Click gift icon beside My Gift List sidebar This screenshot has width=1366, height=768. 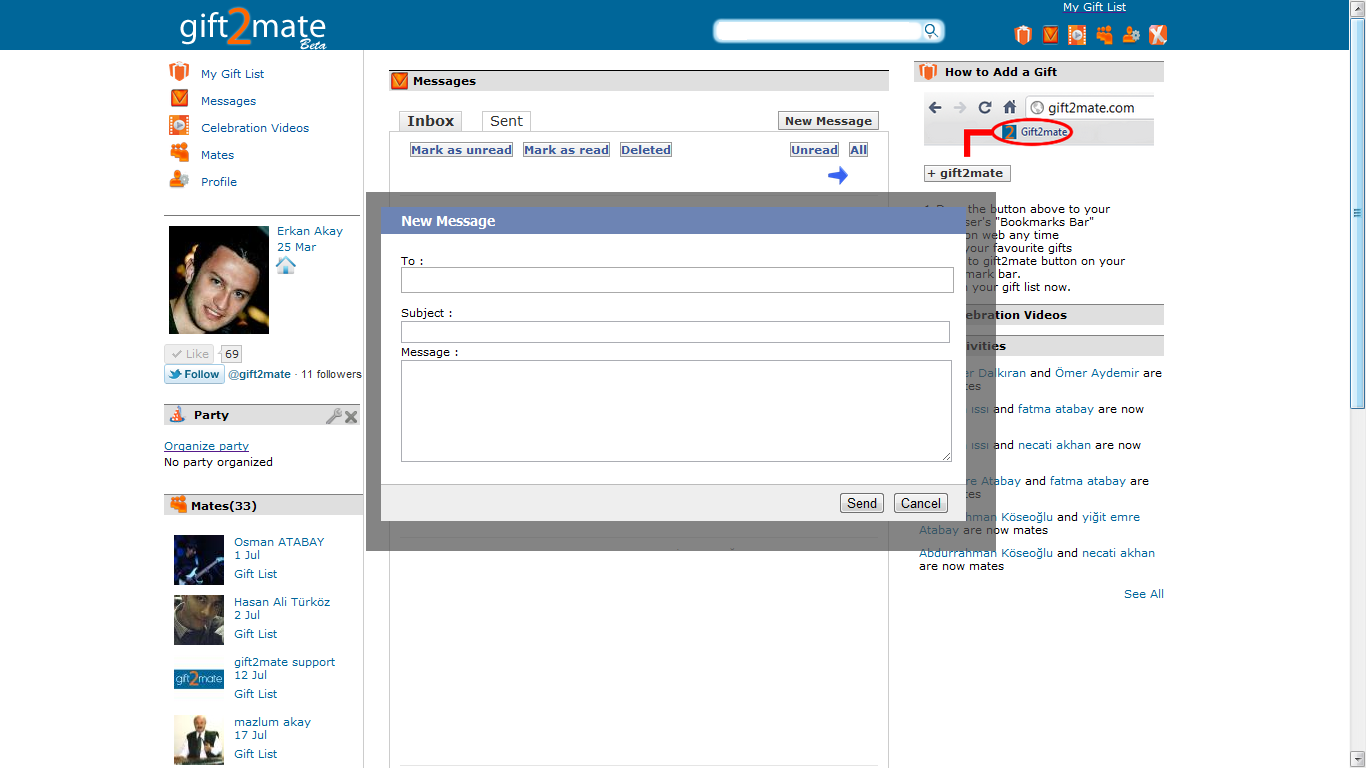[179, 72]
